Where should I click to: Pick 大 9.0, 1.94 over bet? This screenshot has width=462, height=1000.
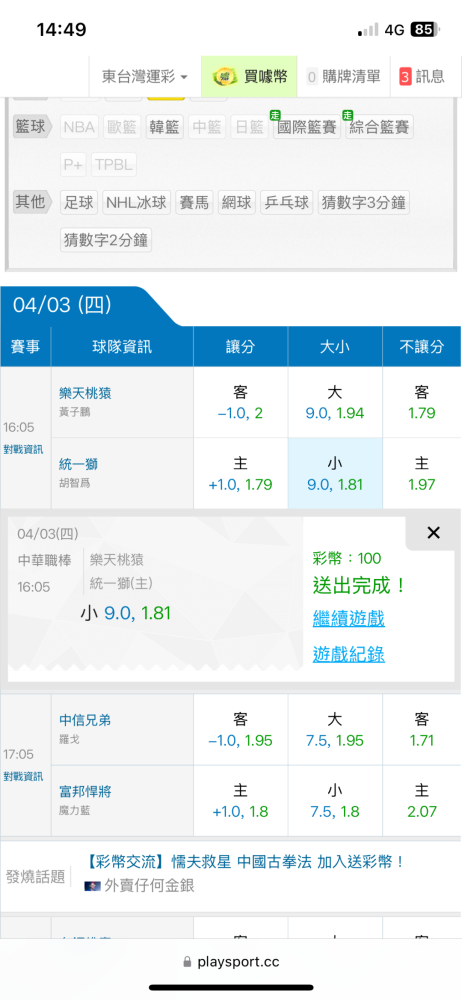click(x=335, y=402)
